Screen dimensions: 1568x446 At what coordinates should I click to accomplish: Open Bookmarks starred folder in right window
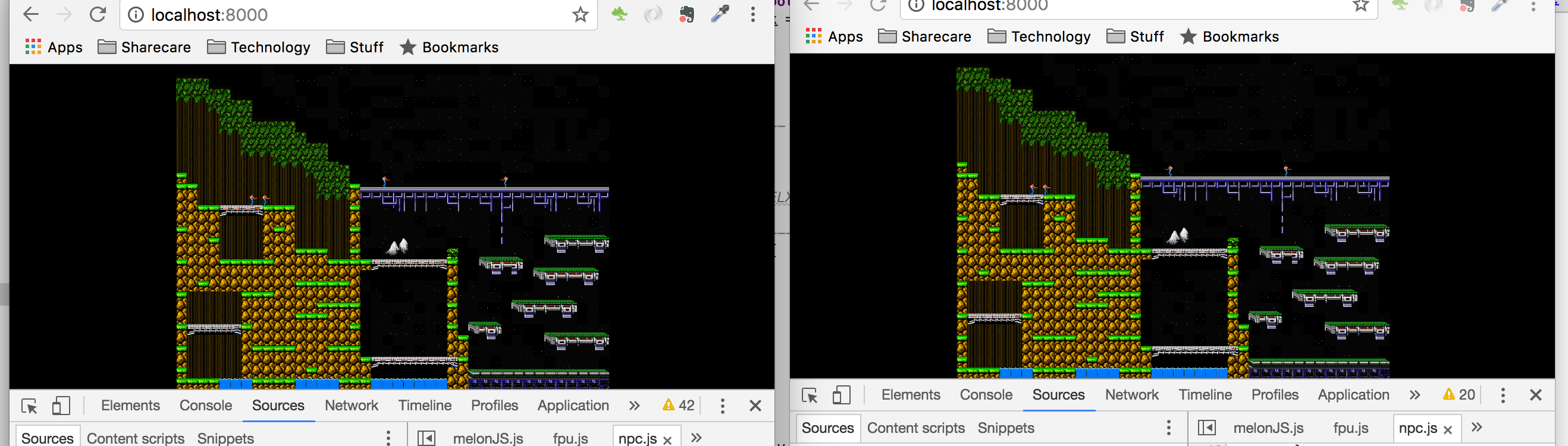1230,36
